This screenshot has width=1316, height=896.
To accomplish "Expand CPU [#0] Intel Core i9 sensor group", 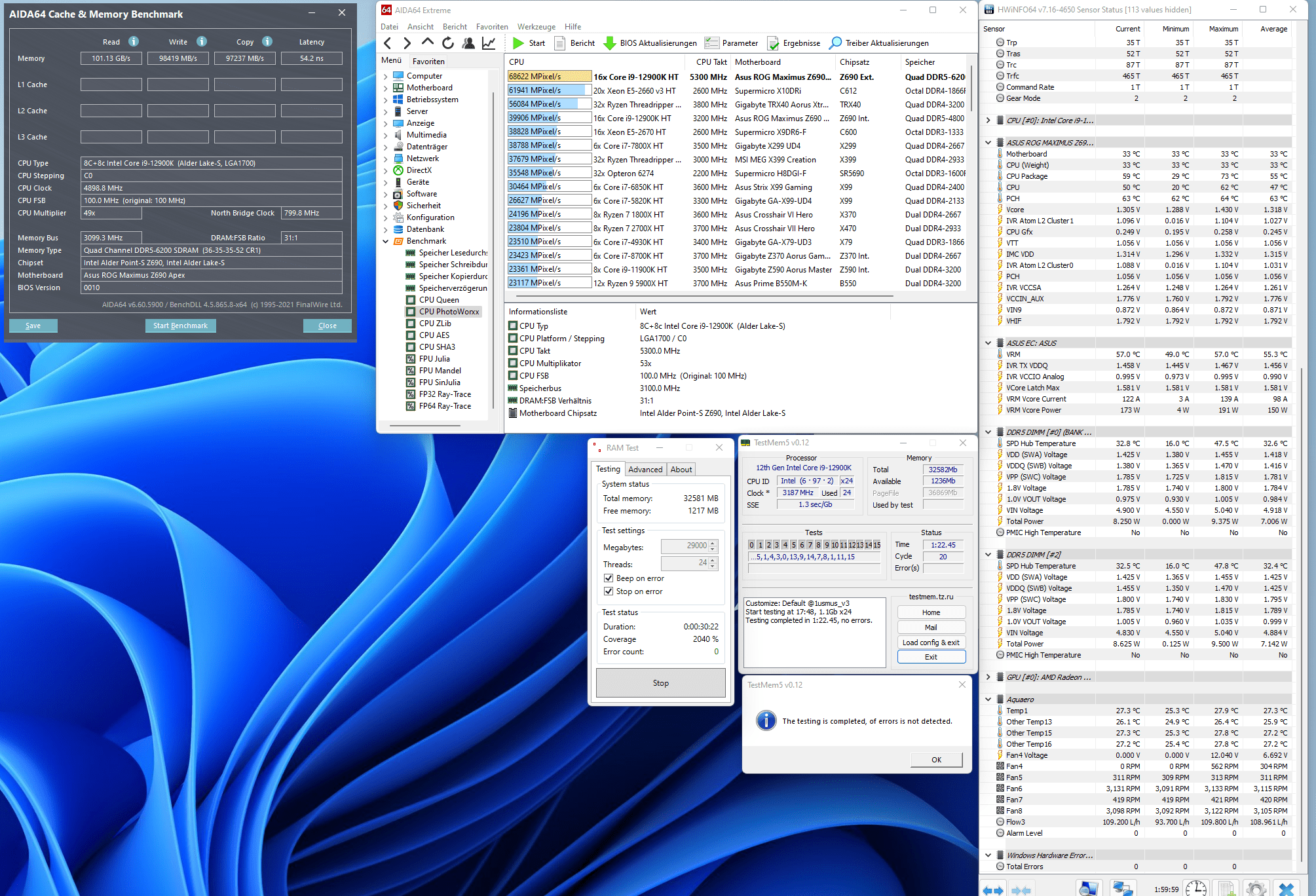I will point(988,121).
